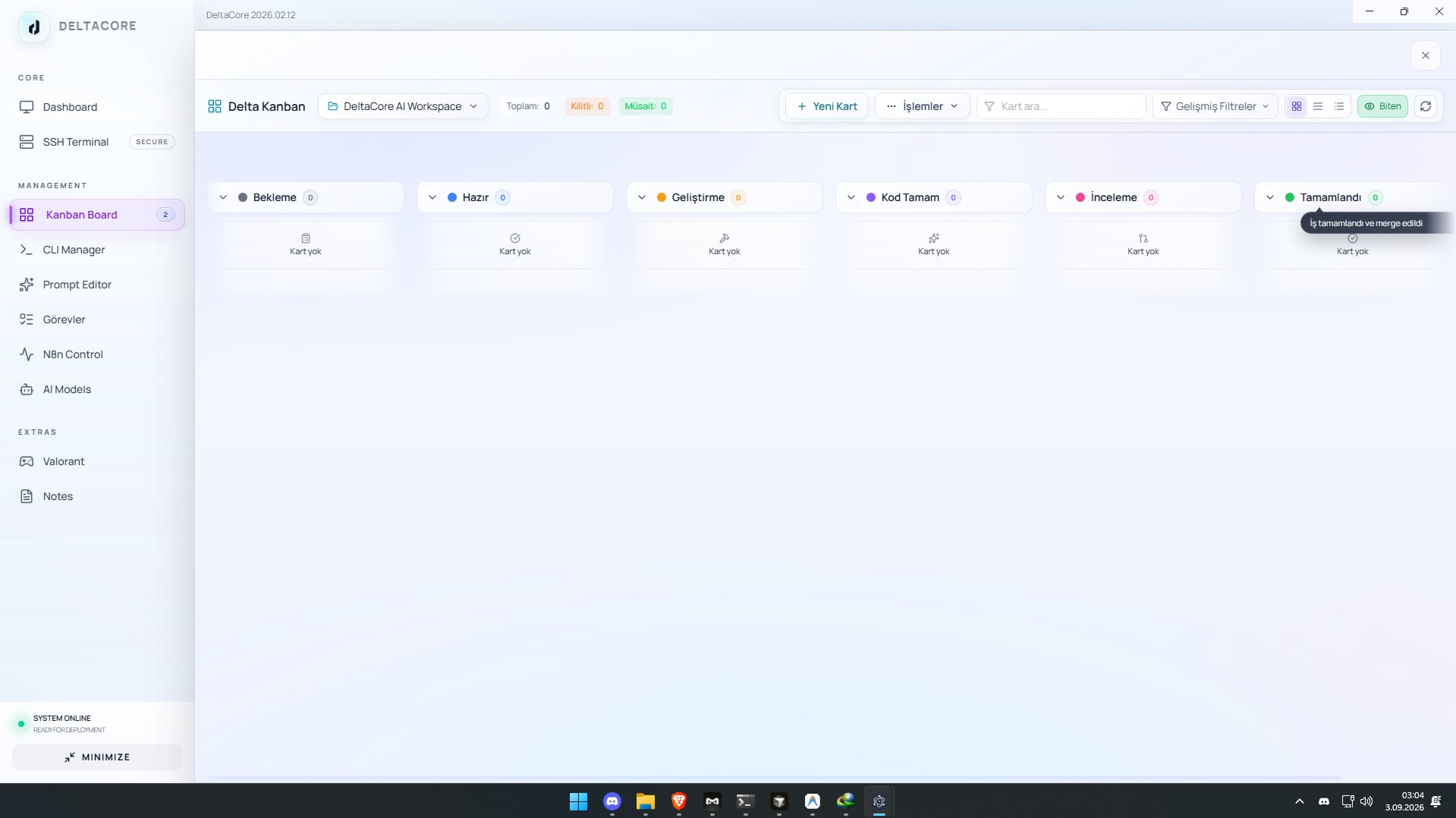Open Brave browser from taskbar

coord(679,801)
